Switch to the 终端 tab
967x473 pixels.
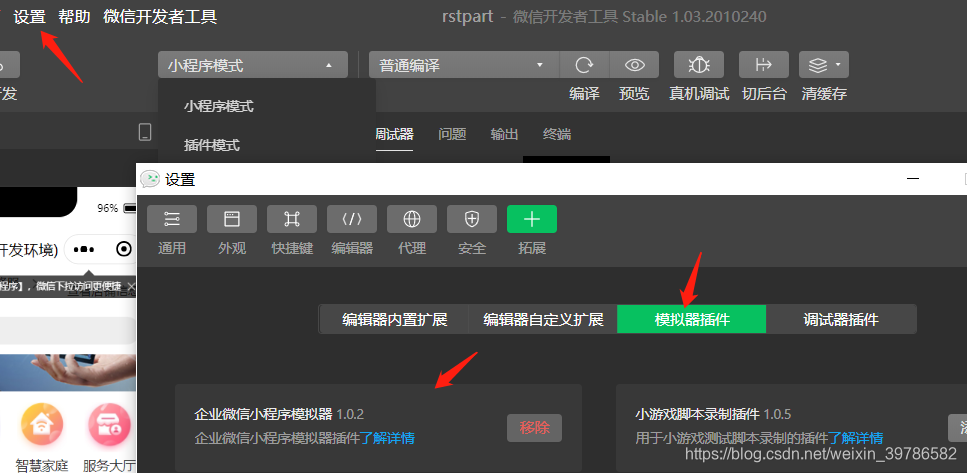pyautogui.click(x=557, y=134)
